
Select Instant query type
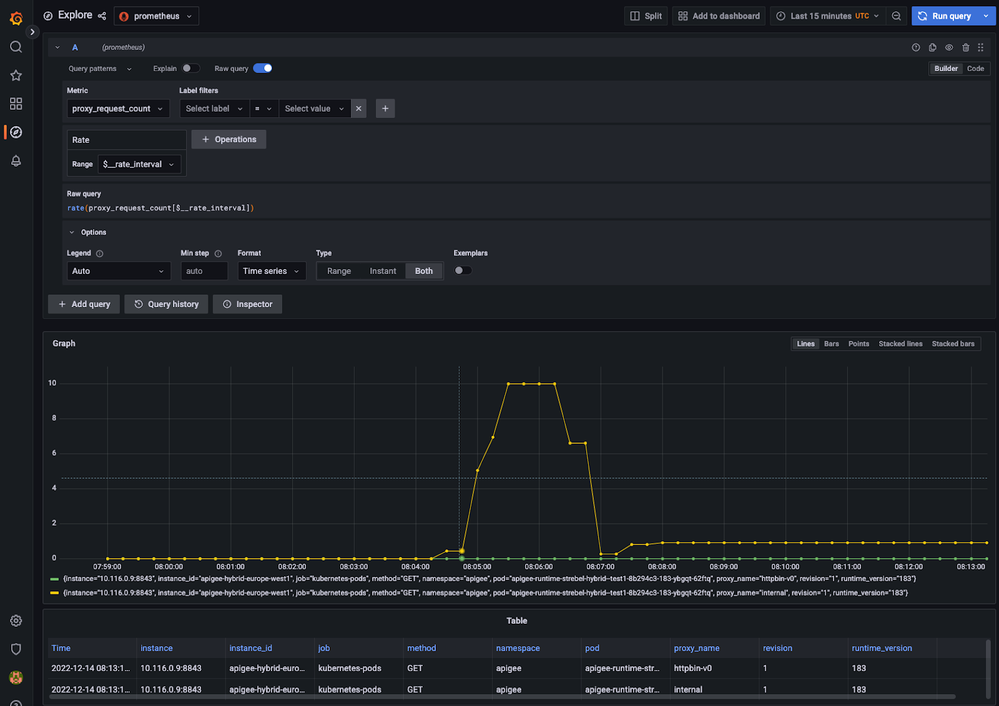point(382,271)
